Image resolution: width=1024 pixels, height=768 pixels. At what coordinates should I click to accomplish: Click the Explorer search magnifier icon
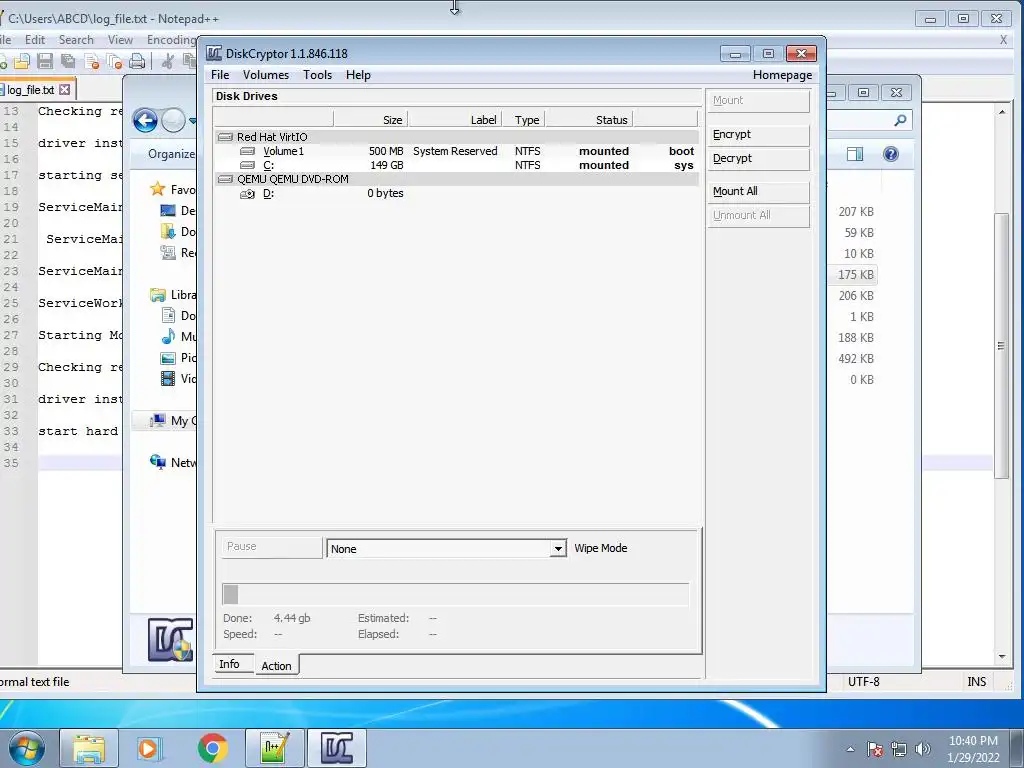tap(901, 120)
